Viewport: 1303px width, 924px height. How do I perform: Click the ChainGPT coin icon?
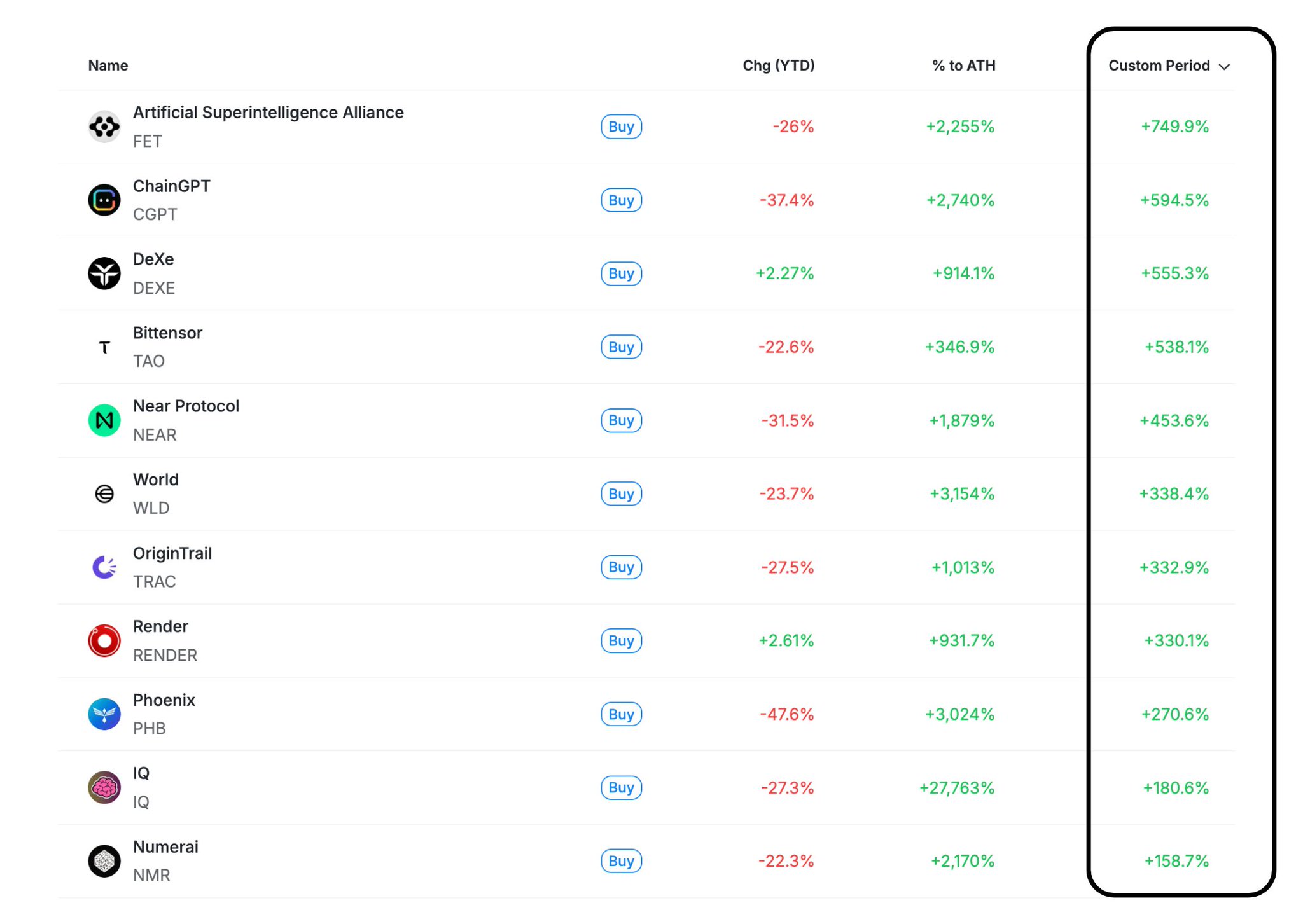click(104, 200)
